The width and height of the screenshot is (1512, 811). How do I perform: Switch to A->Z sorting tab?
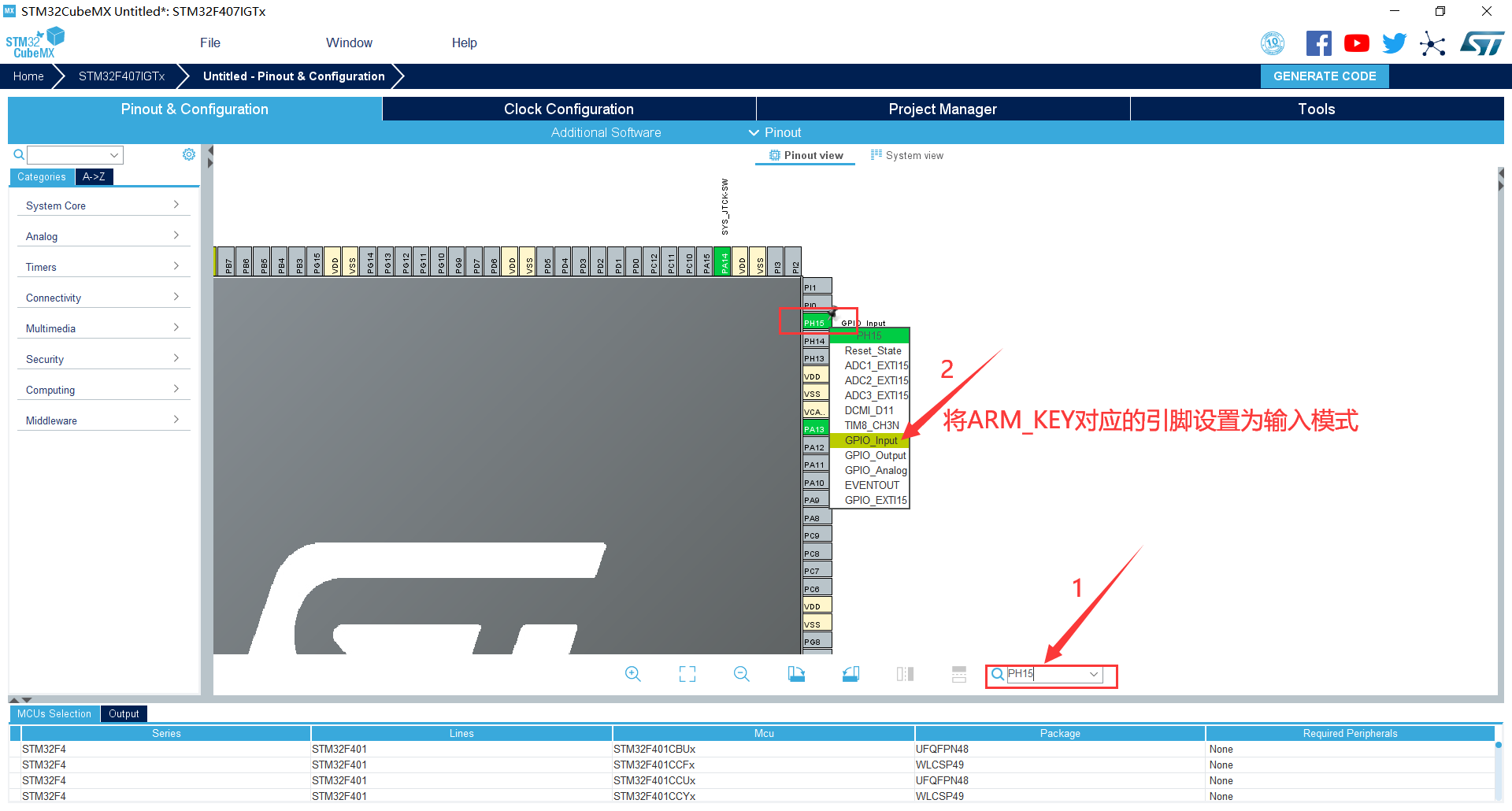point(94,176)
